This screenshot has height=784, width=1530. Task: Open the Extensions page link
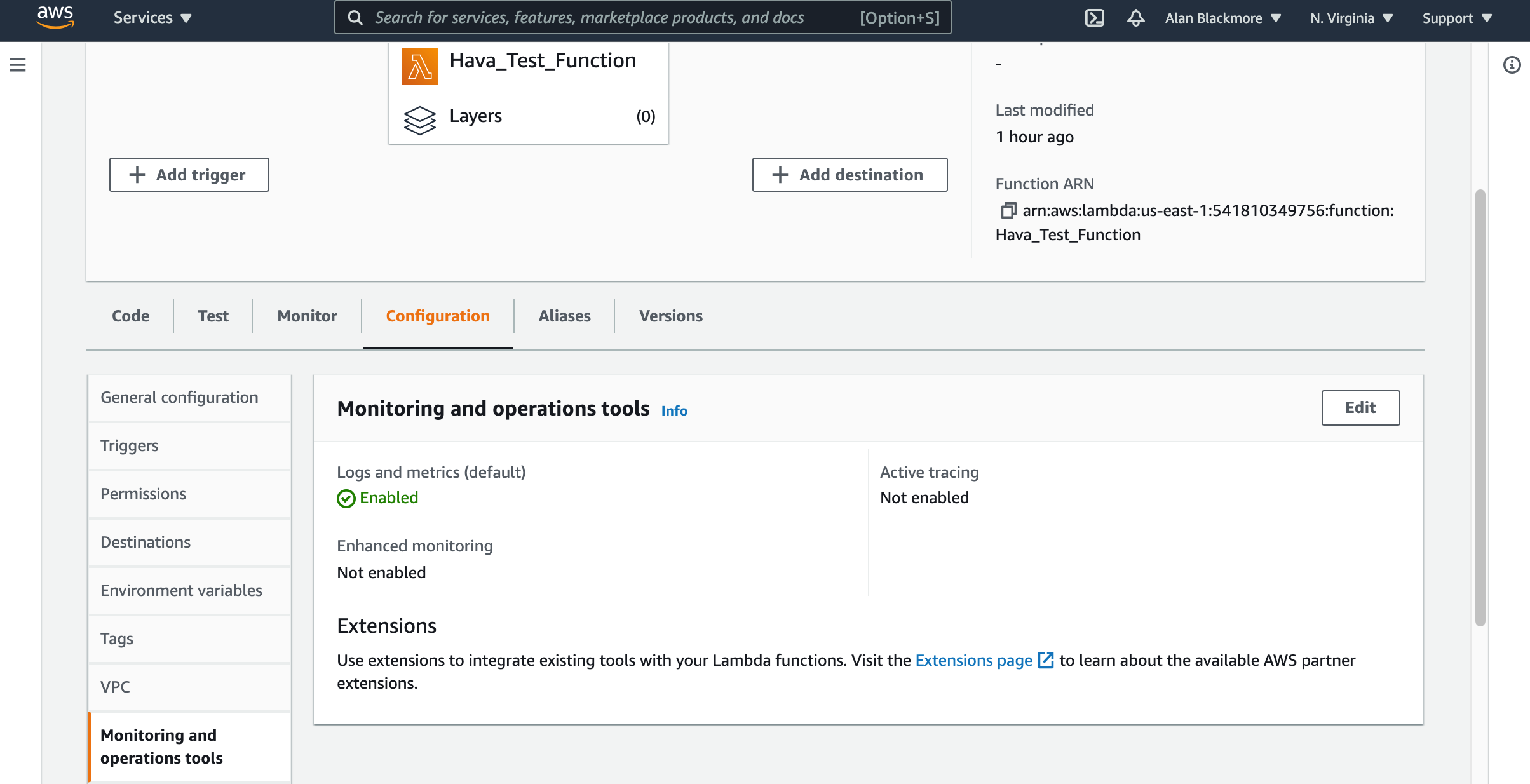click(x=973, y=660)
